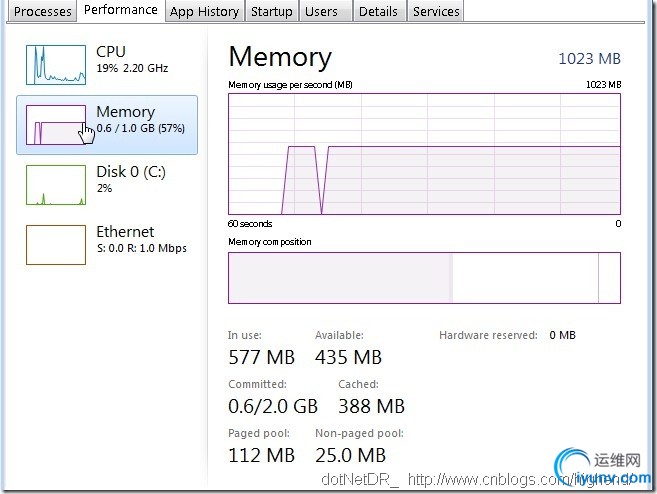Click the Memory mini graph thumbnail
Image resolution: width=657 pixels, height=494 pixels.
pyautogui.click(x=55, y=125)
